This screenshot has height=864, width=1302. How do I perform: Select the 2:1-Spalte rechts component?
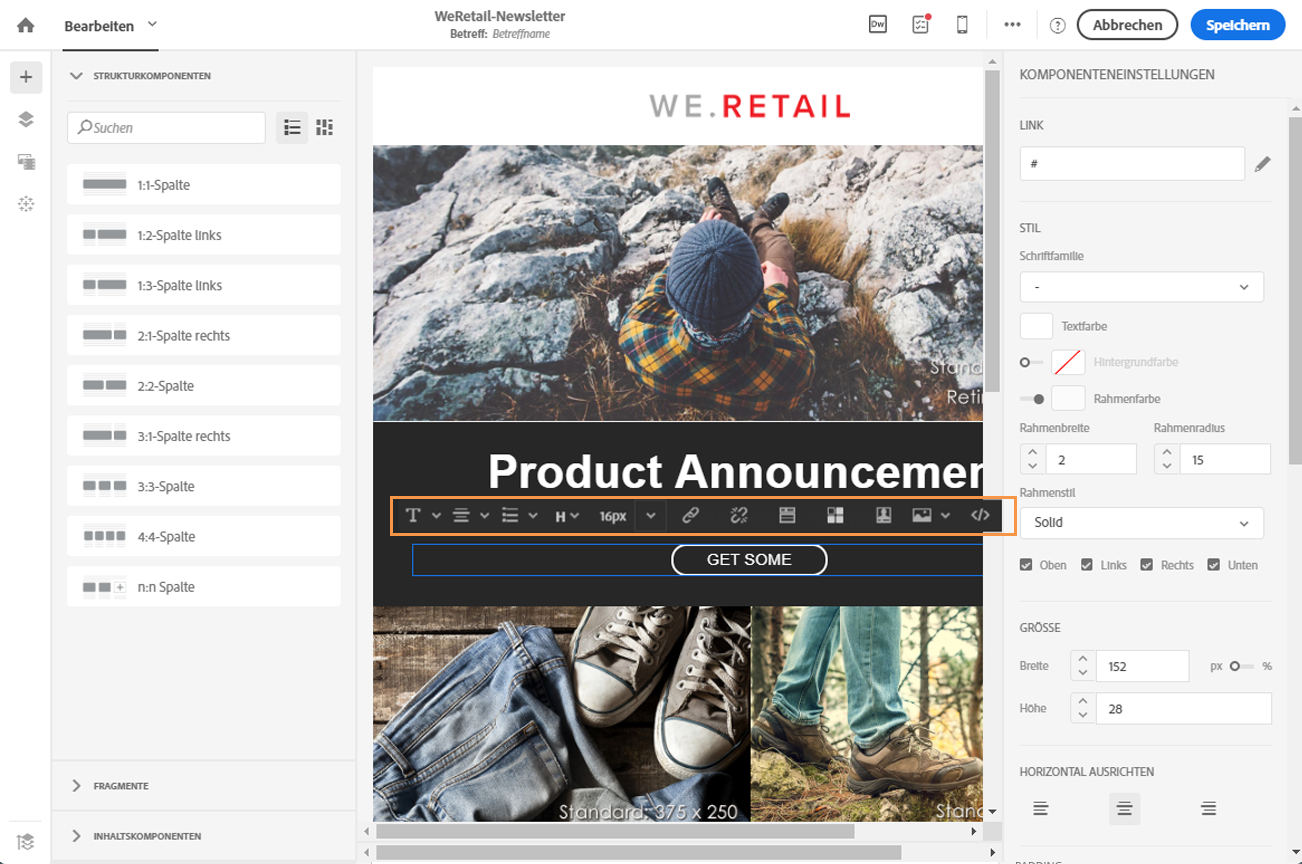(x=204, y=335)
